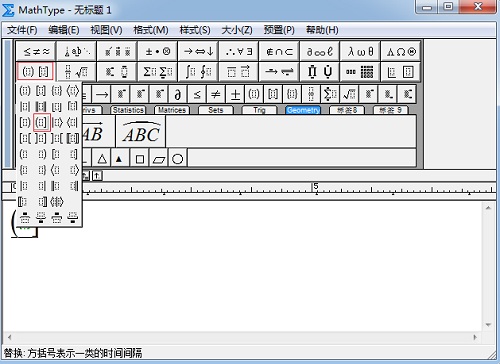Open the integral templates palette

click(x=198, y=71)
